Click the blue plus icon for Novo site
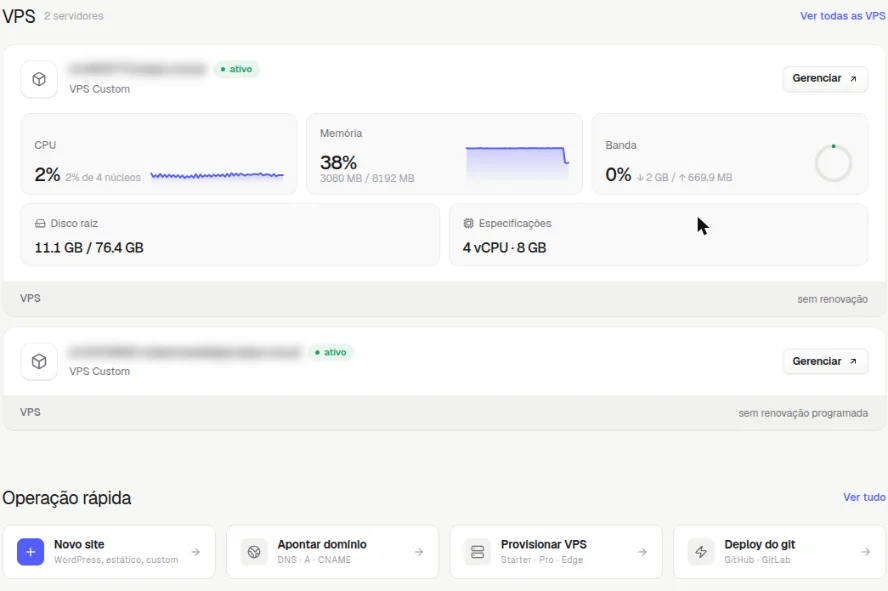888x591 pixels. coord(31,552)
